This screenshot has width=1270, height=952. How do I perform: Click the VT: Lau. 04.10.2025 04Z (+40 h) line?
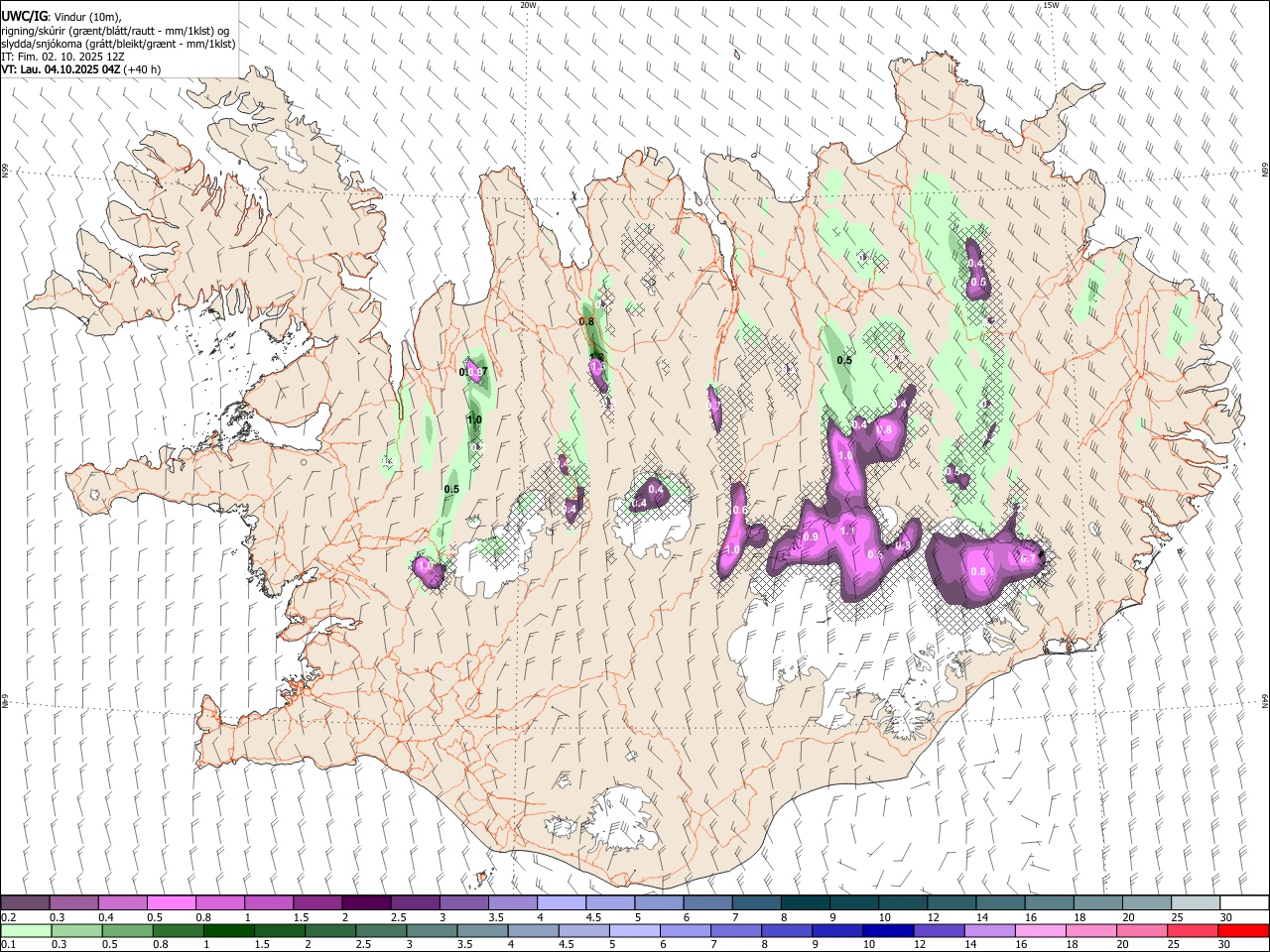80,69
